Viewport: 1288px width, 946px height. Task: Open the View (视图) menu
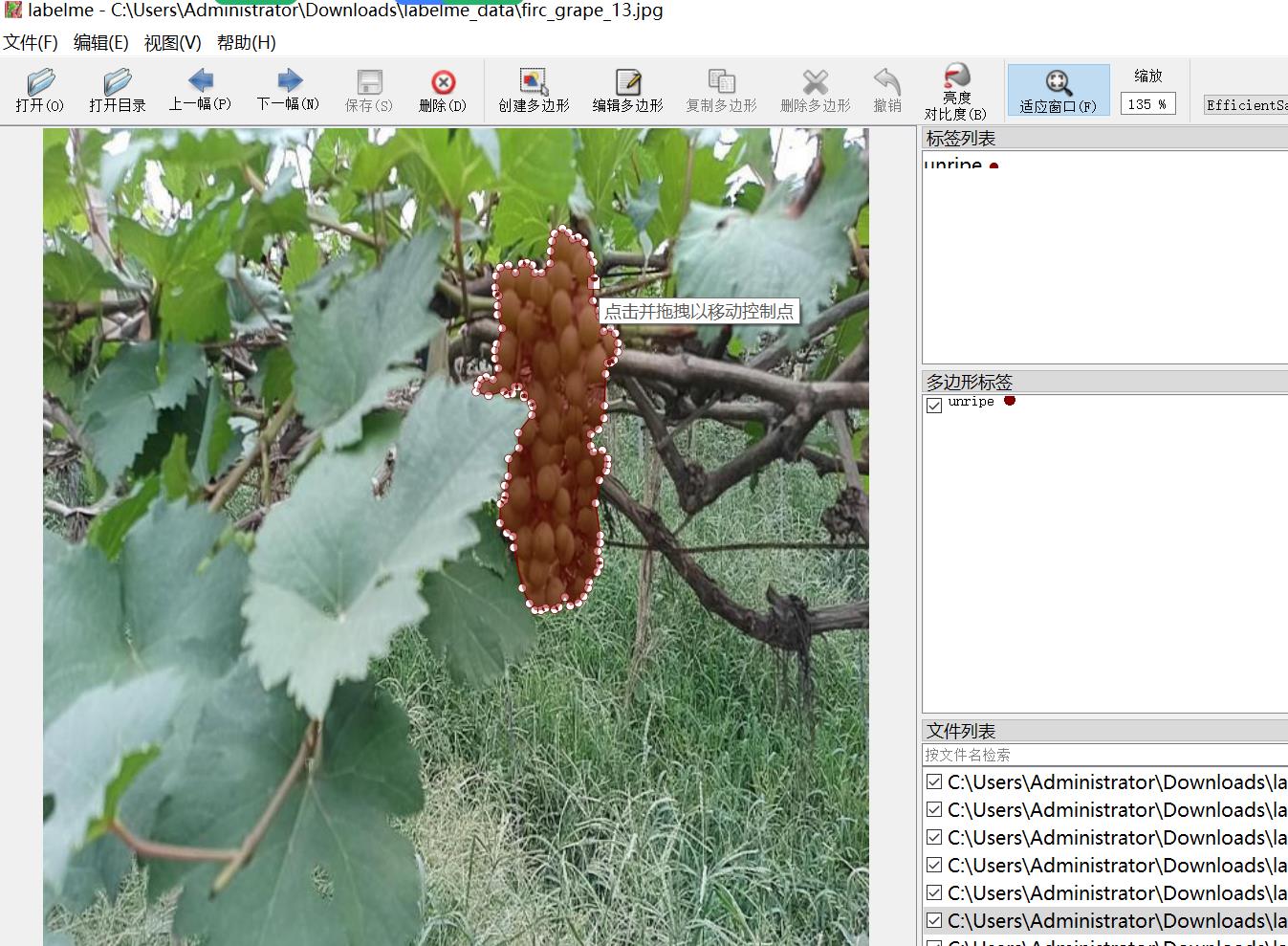tap(172, 42)
